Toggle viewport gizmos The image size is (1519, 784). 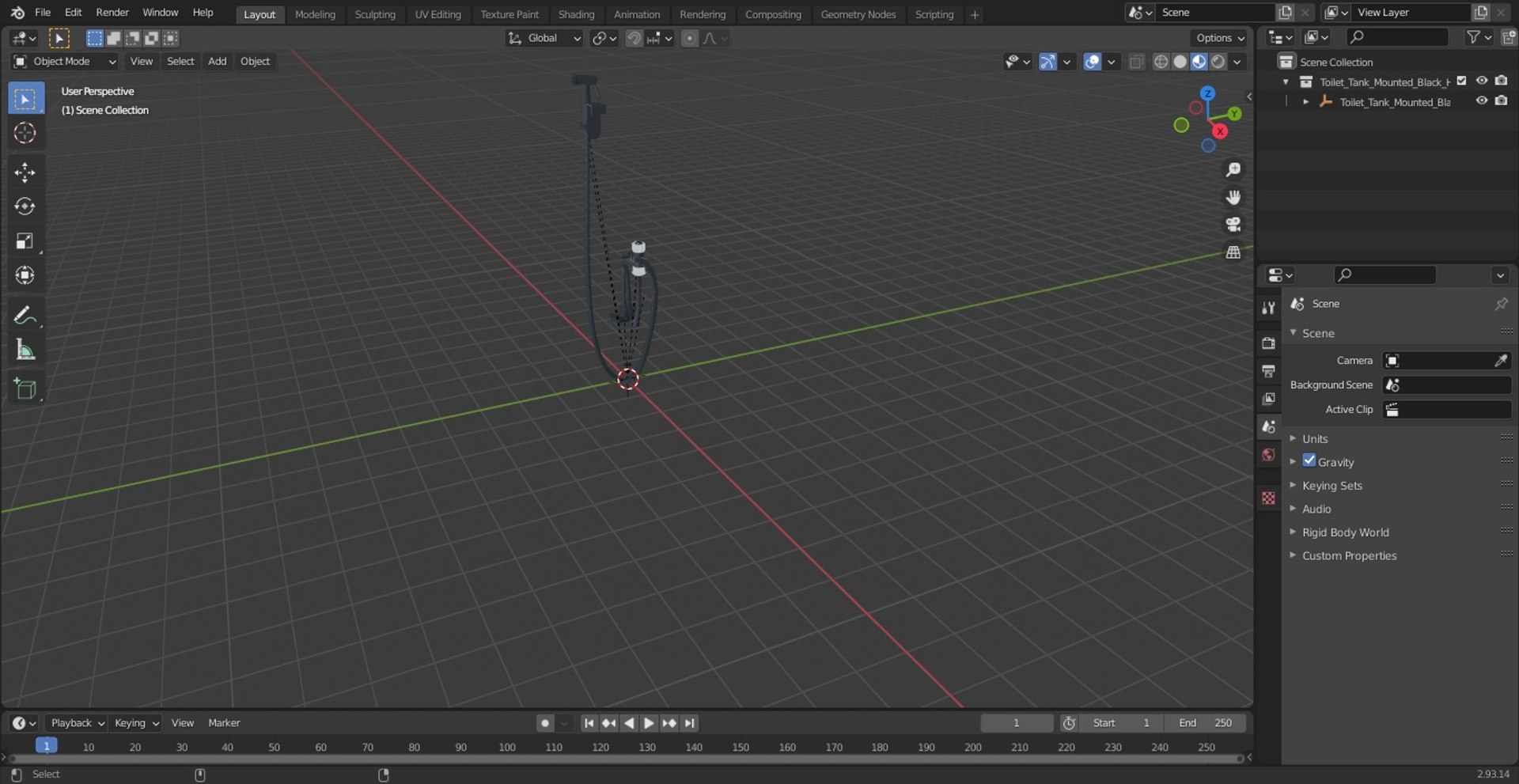1047,62
